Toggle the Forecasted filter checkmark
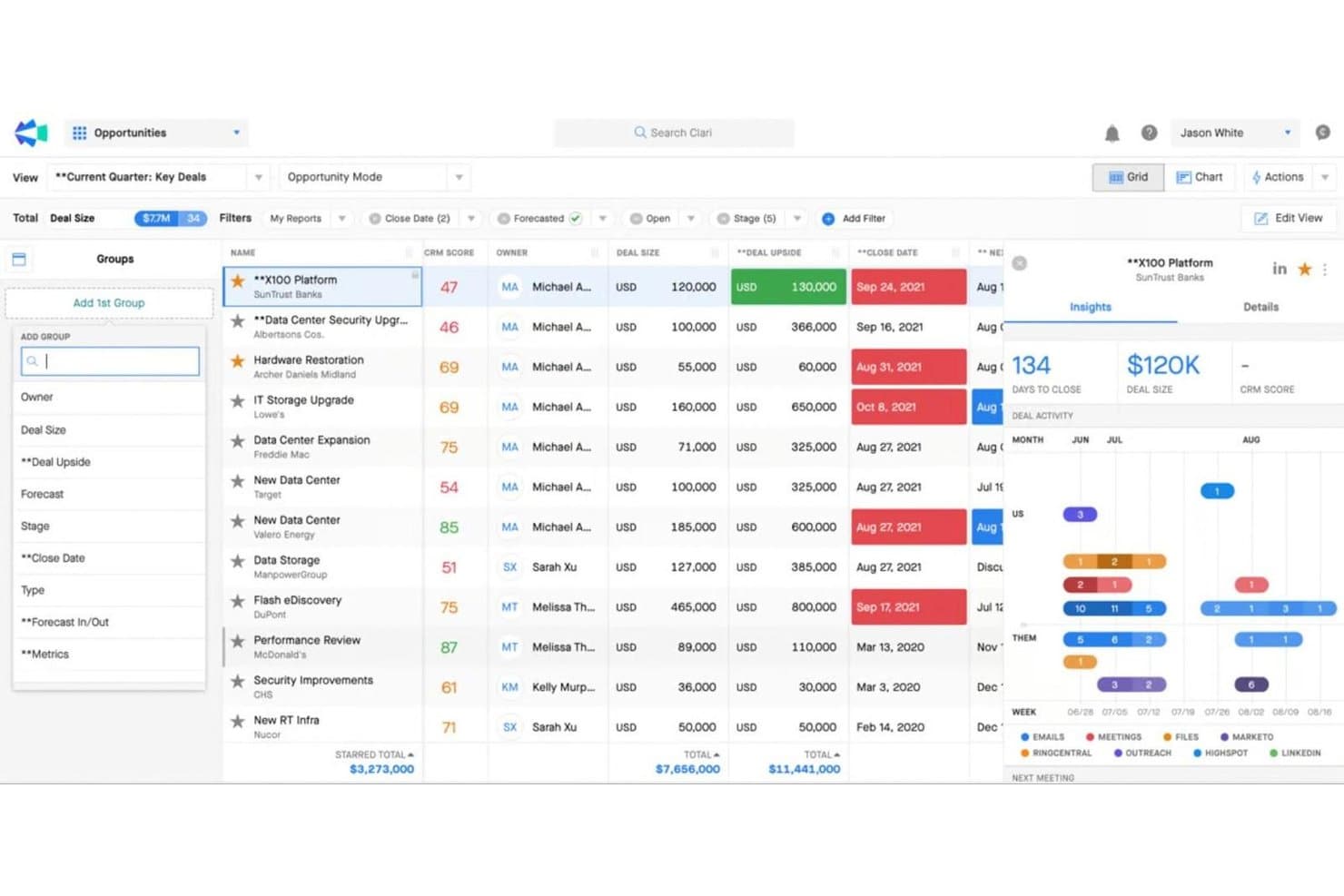Viewport: 1344px width, 896px height. [x=576, y=219]
